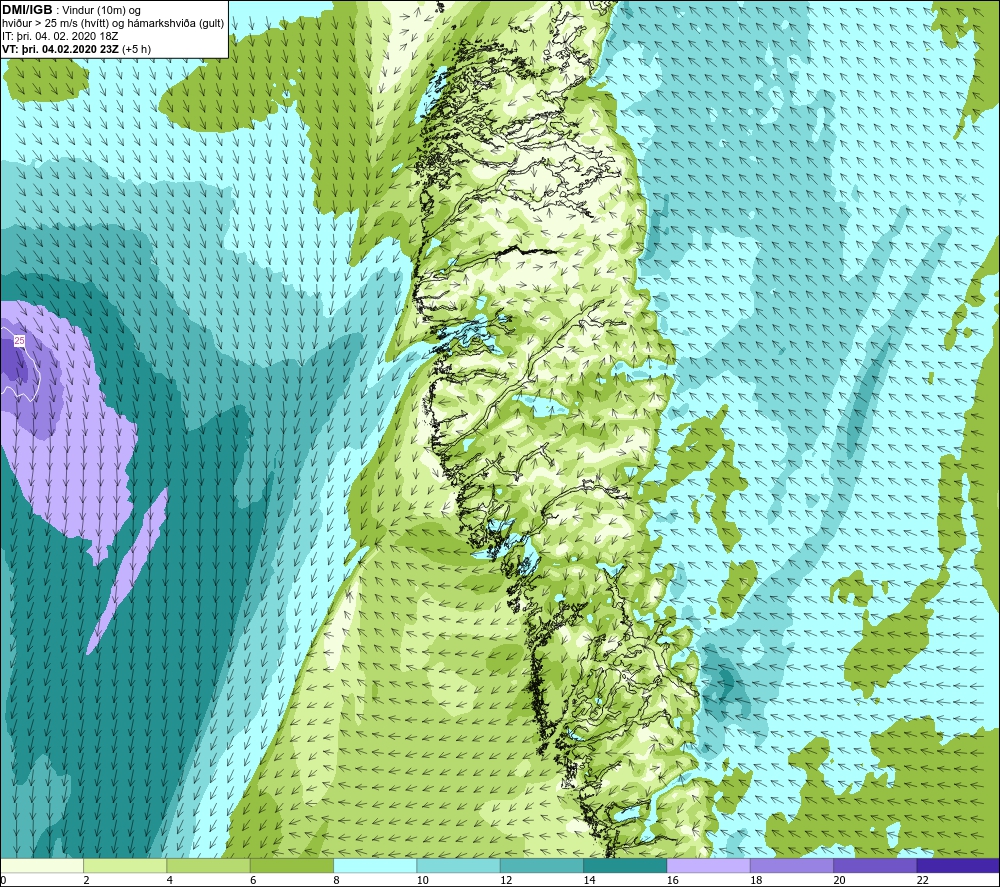
Task: Click the green 4–6 m/s legend swatch
Action: [209, 865]
